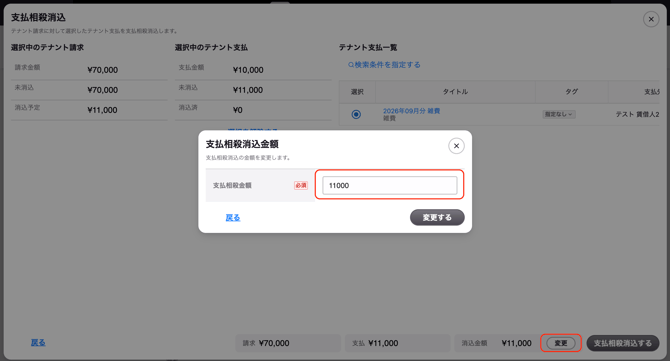This screenshot has width=670, height=361.
Task: Close the 支払相殺消込金額 dialog
Action: pyautogui.click(x=456, y=146)
